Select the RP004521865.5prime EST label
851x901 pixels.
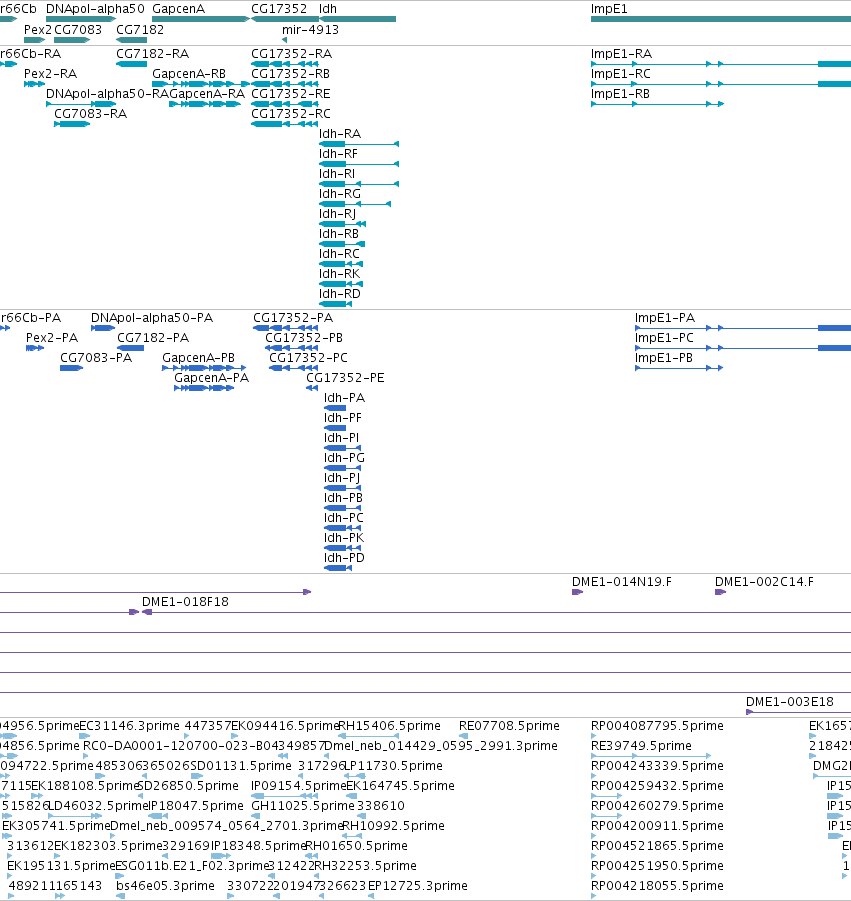coord(657,846)
